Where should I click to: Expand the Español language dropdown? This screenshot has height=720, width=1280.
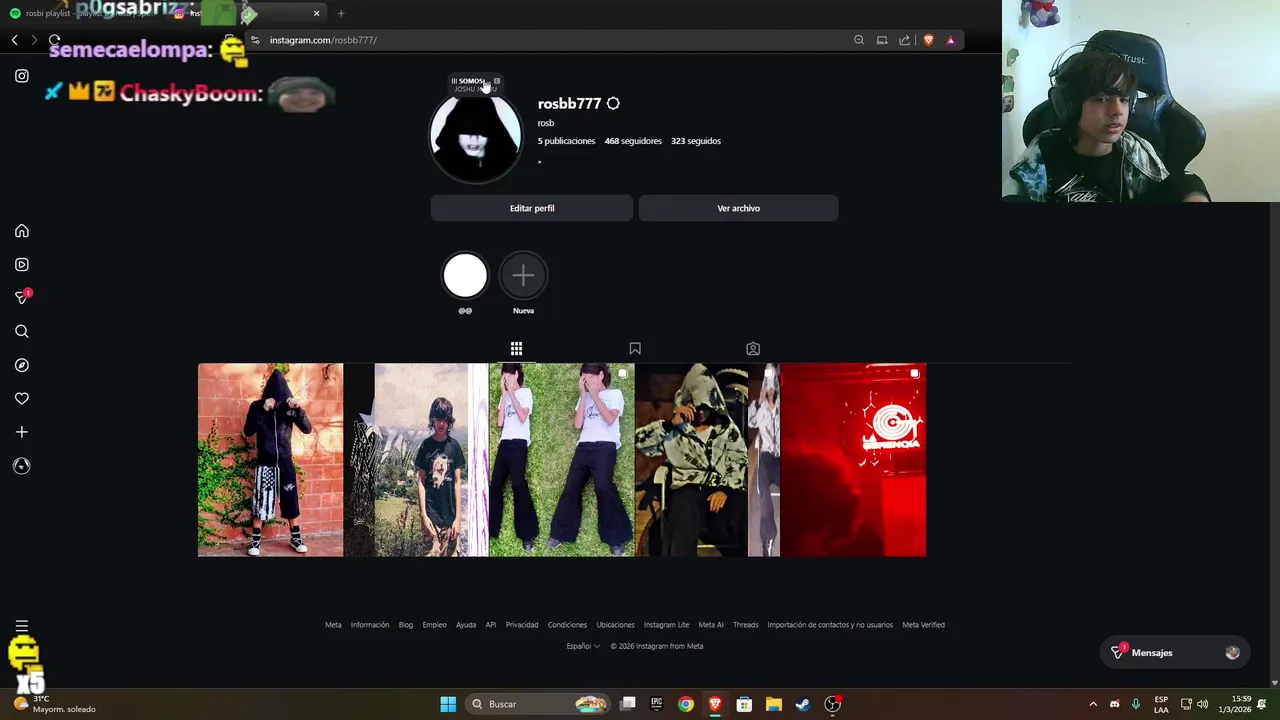tap(583, 646)
